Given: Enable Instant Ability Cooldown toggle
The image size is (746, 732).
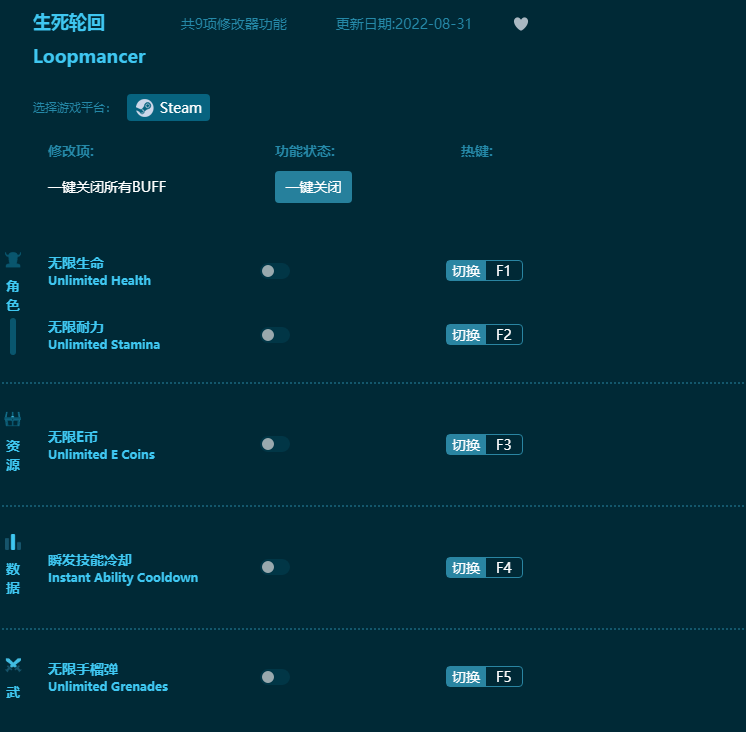Looking at the screenshot, I should pos(275,567).
